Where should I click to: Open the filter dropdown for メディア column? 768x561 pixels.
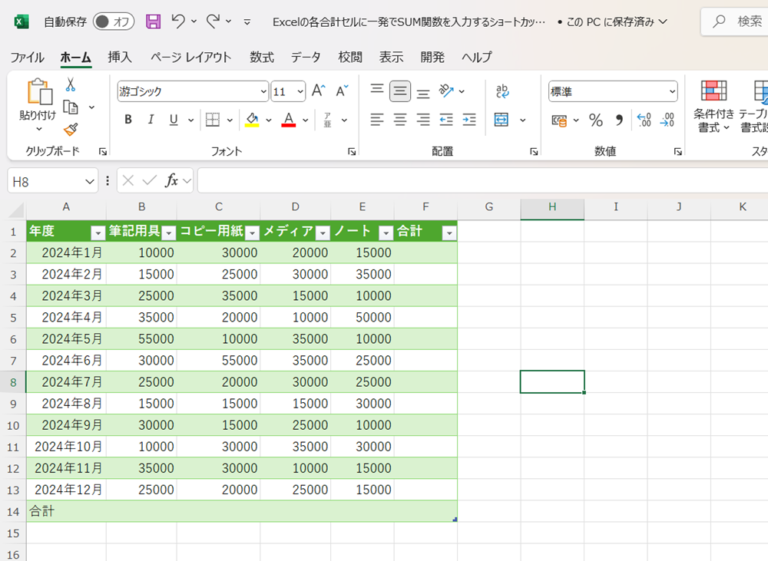322,233
